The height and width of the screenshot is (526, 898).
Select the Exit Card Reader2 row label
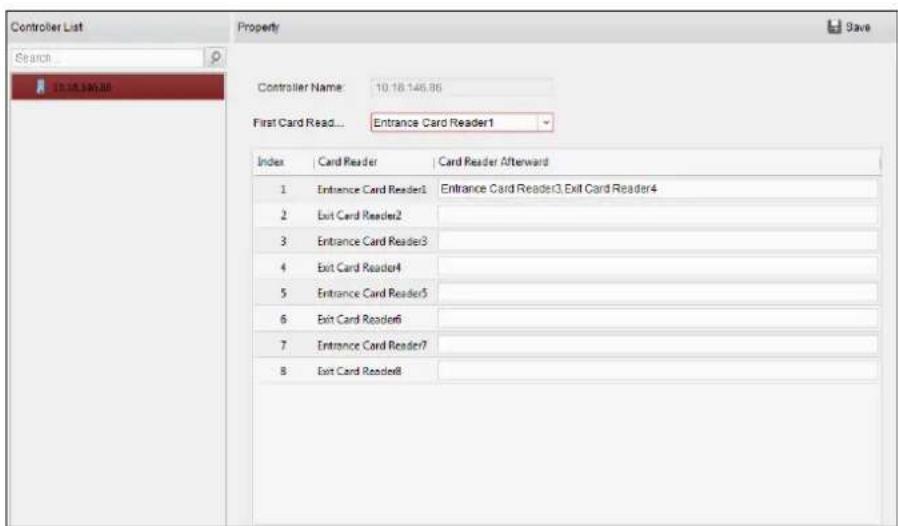tap(360, 215)
